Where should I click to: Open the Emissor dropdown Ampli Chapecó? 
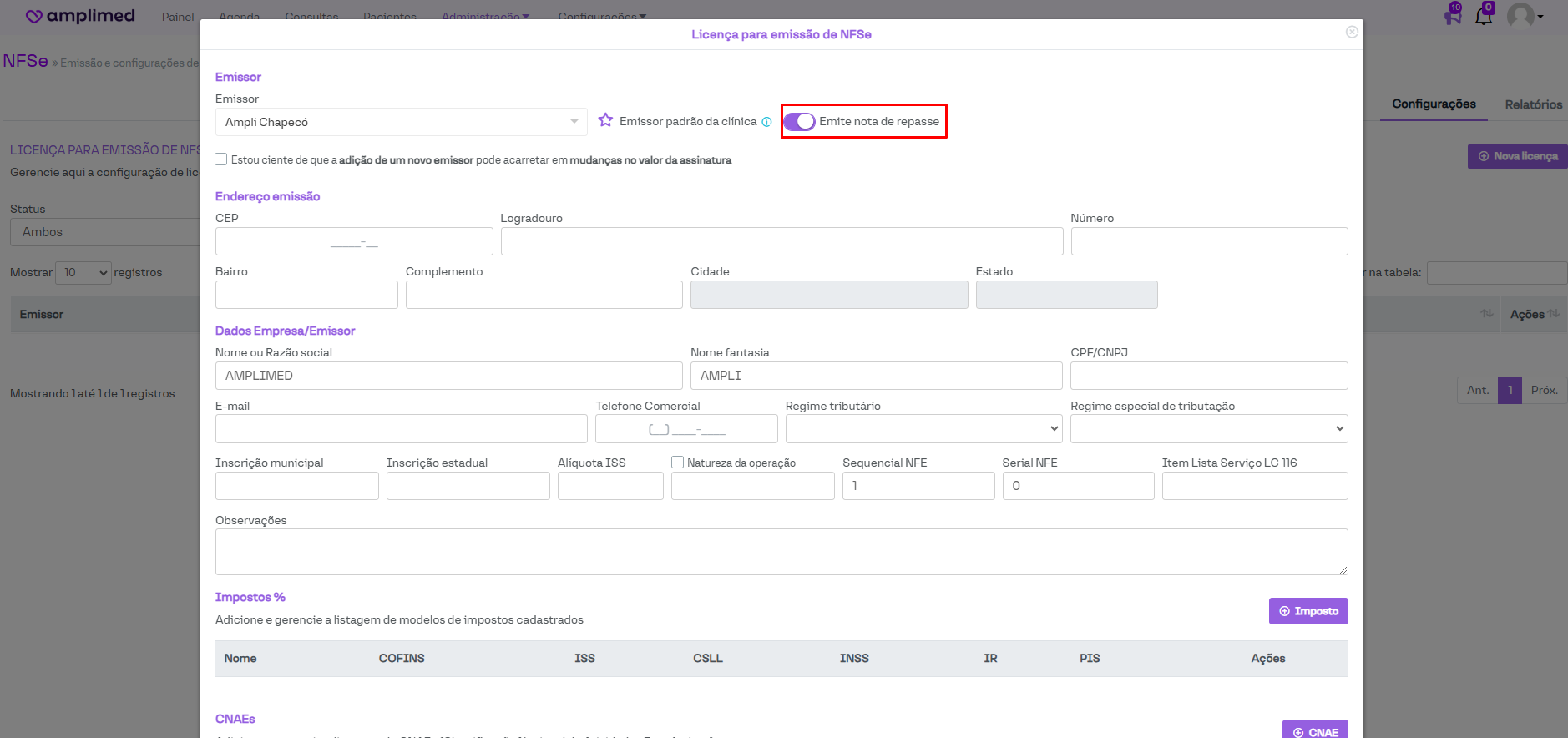pos(401,122)
